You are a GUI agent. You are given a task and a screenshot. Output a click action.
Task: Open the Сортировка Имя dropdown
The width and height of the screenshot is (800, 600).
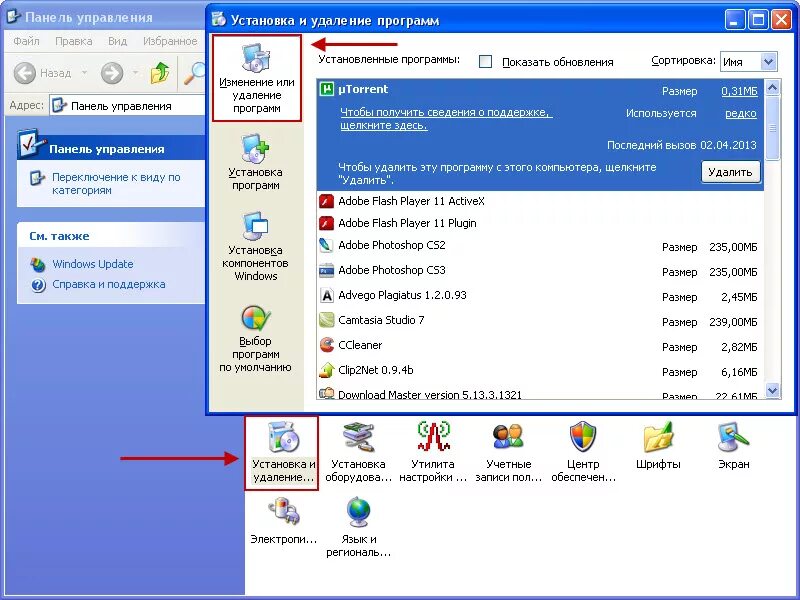coord(748,62)
